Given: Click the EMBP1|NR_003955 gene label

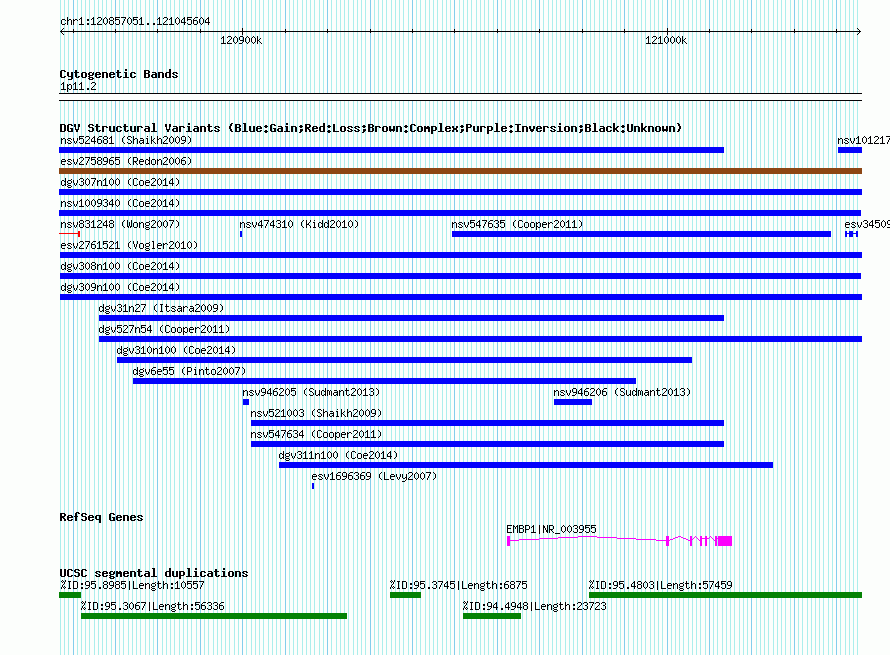Looking at the screenshot, I should pos(551,529).
